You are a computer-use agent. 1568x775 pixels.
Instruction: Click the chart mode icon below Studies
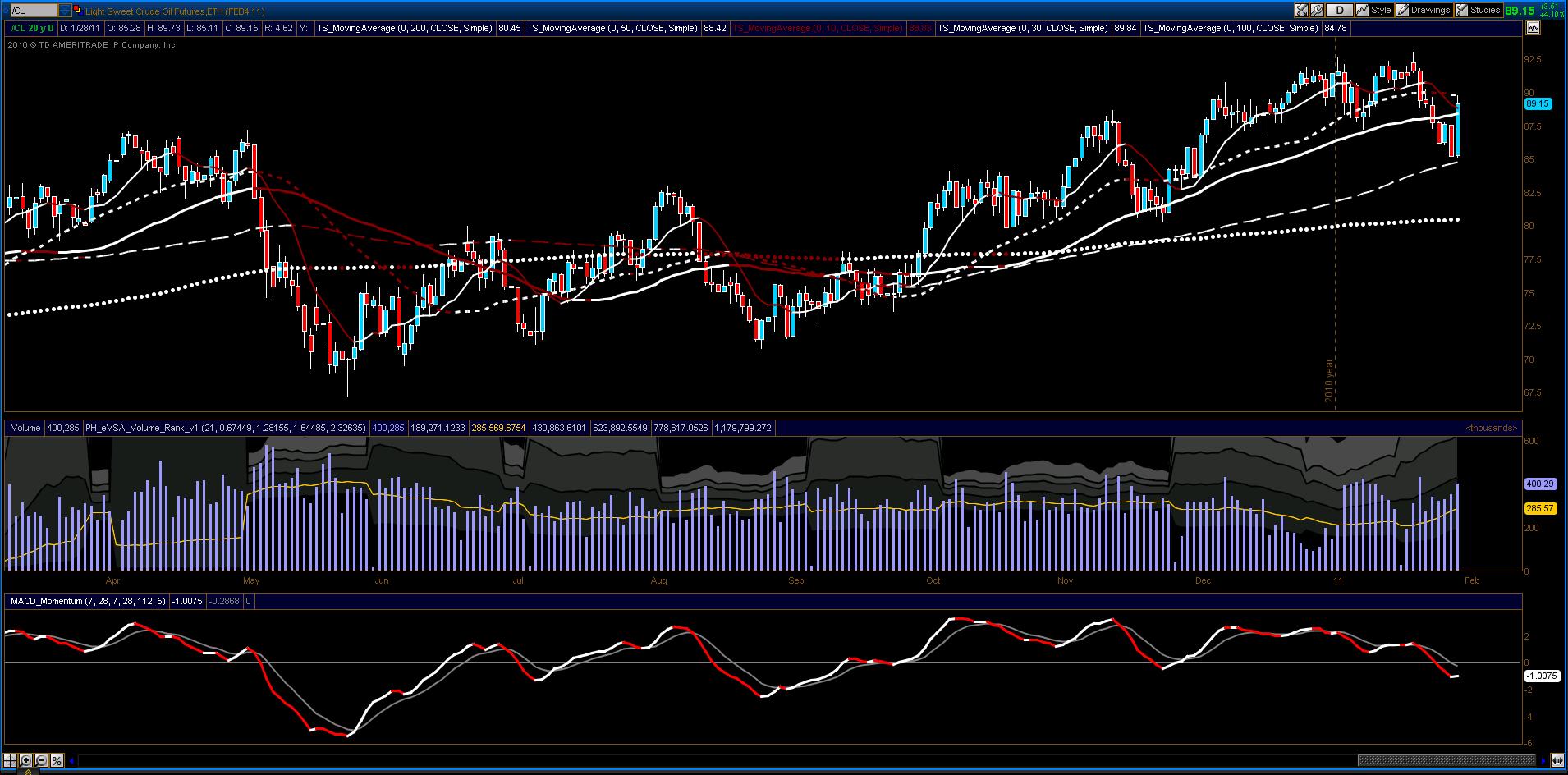click(1533, 28)
